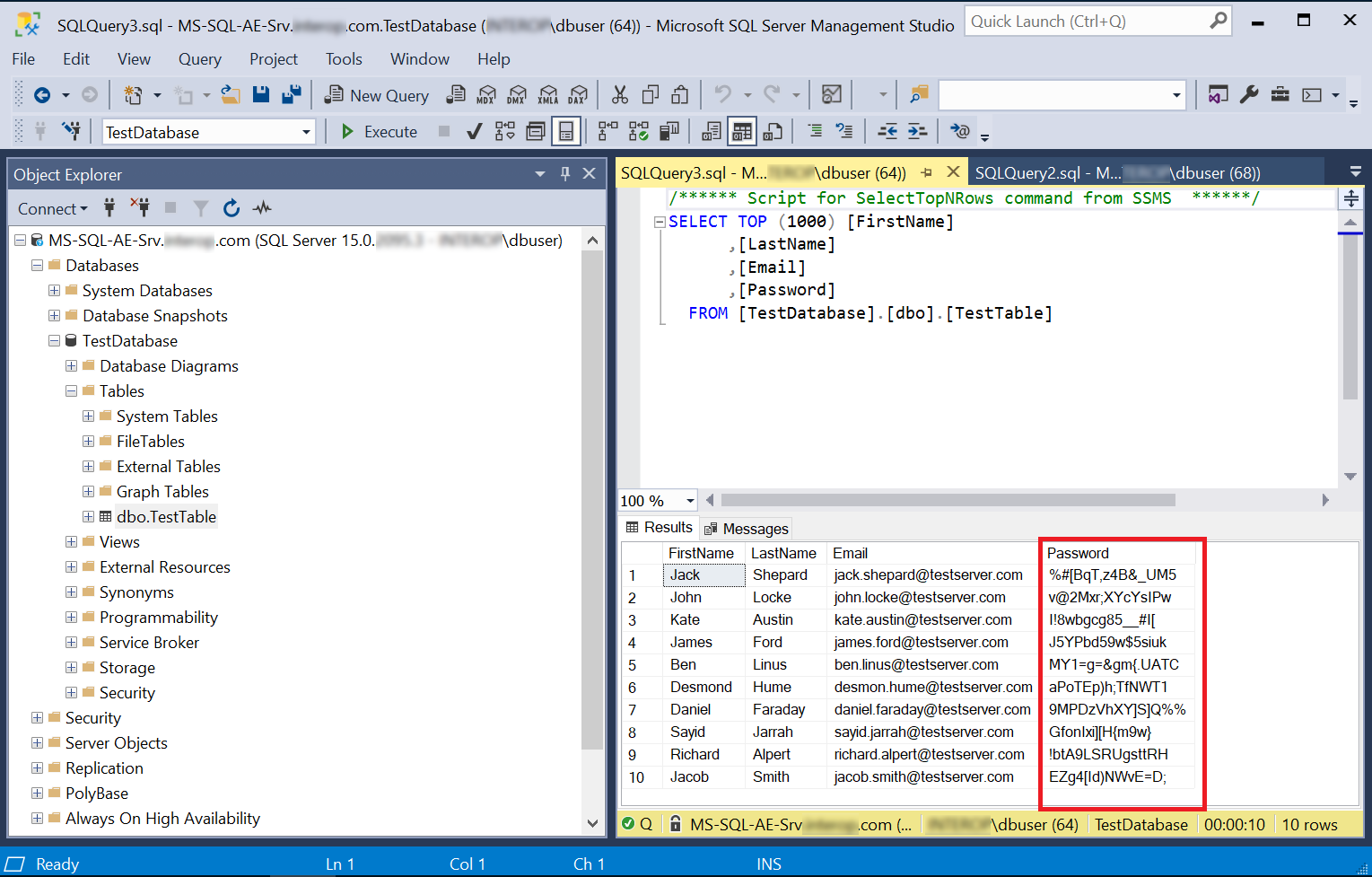The width and height of the screenshot is (1372, 877).
Task: Switch to the Messages tab
Action: 747,529
